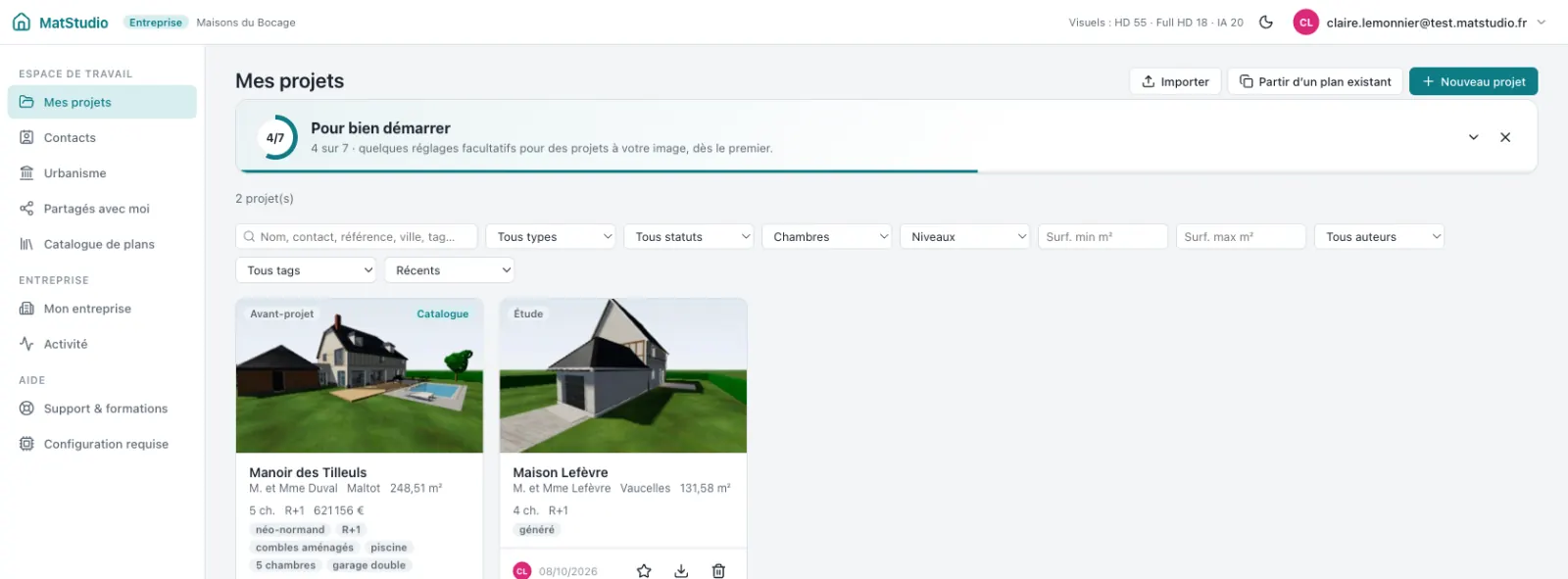Click the Visuels quota text
The image size is (1568, 579).
1156,23
